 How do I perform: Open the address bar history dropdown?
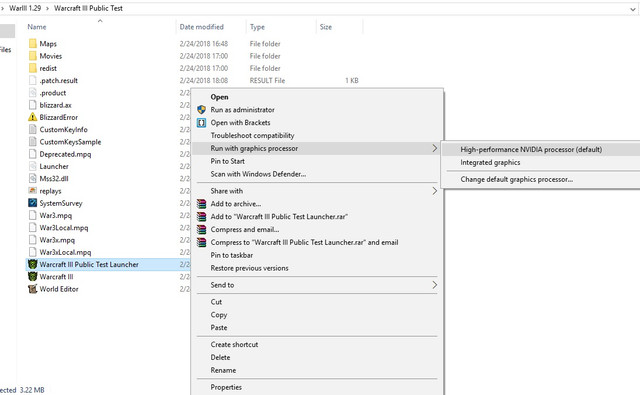coord(633,9)
